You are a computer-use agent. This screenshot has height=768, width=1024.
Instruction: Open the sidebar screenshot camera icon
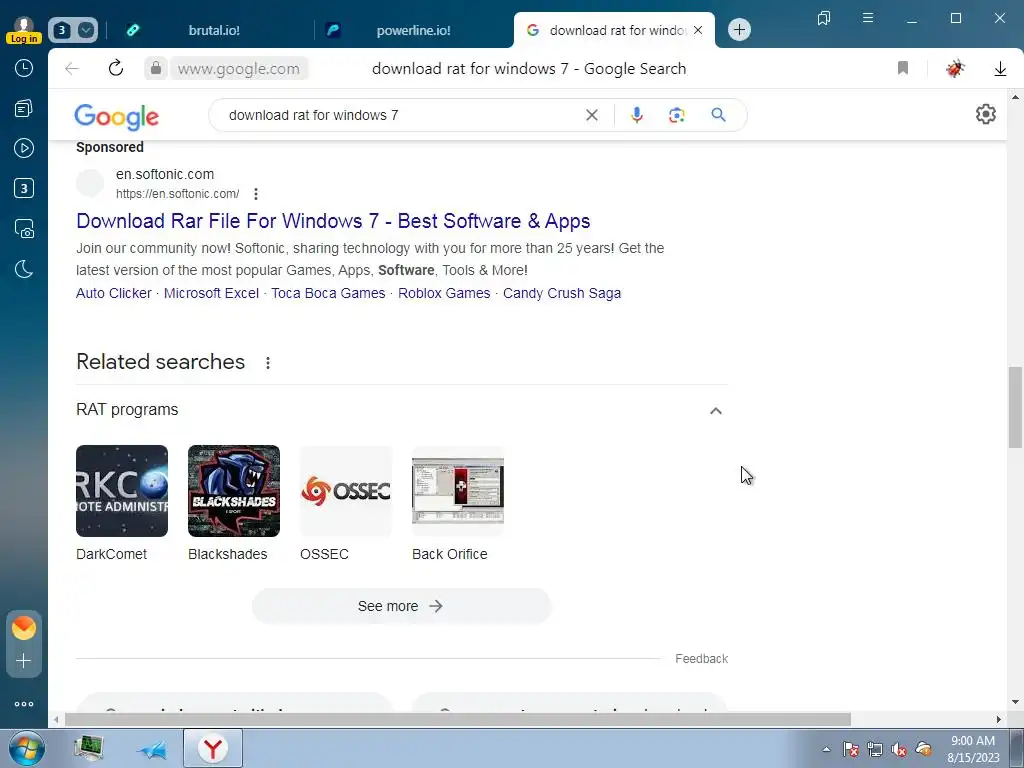pos(24,229)
